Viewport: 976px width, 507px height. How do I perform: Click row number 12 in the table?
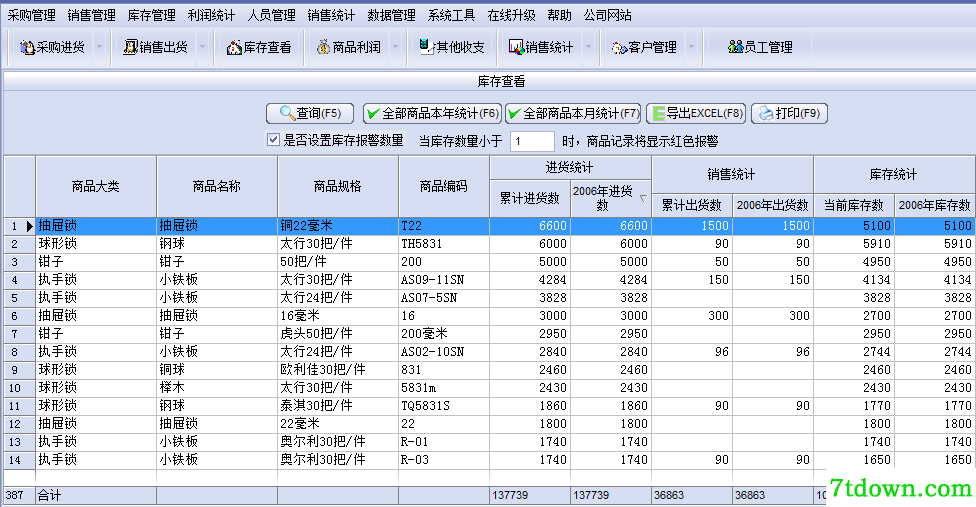point(19,424)
